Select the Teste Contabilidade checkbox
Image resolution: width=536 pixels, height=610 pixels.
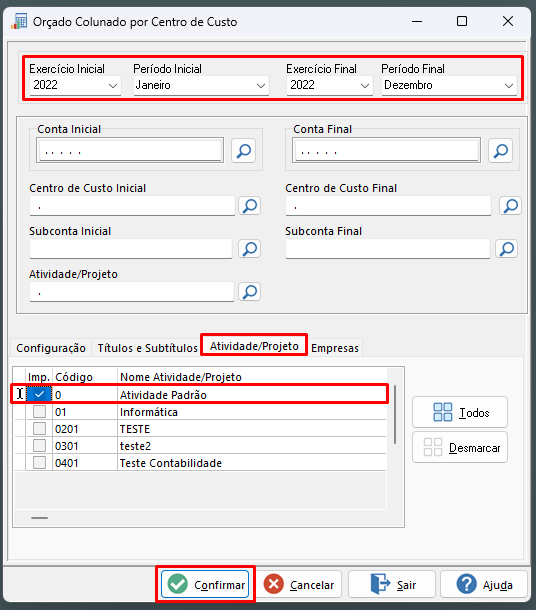pos(39,463)
